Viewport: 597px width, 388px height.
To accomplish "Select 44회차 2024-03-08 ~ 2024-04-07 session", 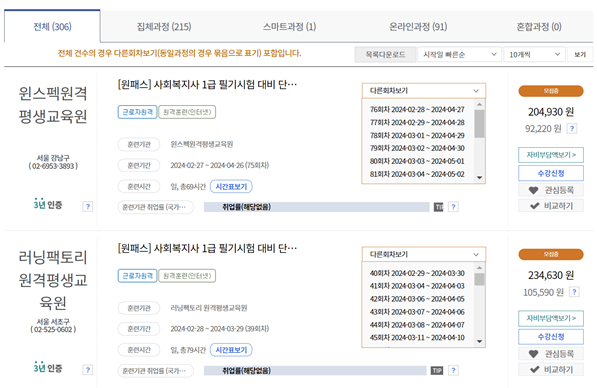I will point(417,325).
